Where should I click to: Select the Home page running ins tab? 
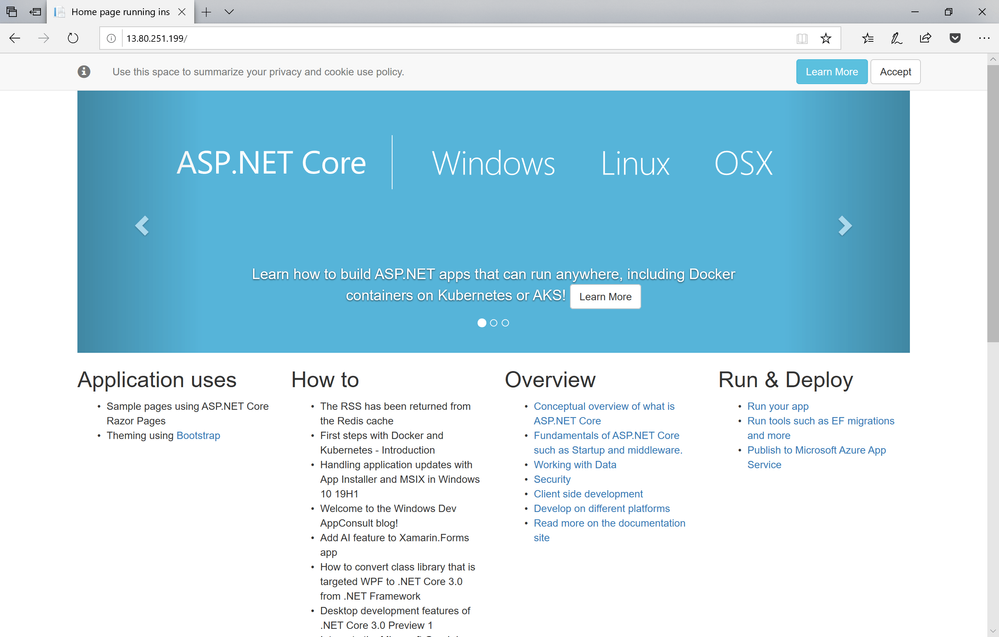[x=120, y=11]
